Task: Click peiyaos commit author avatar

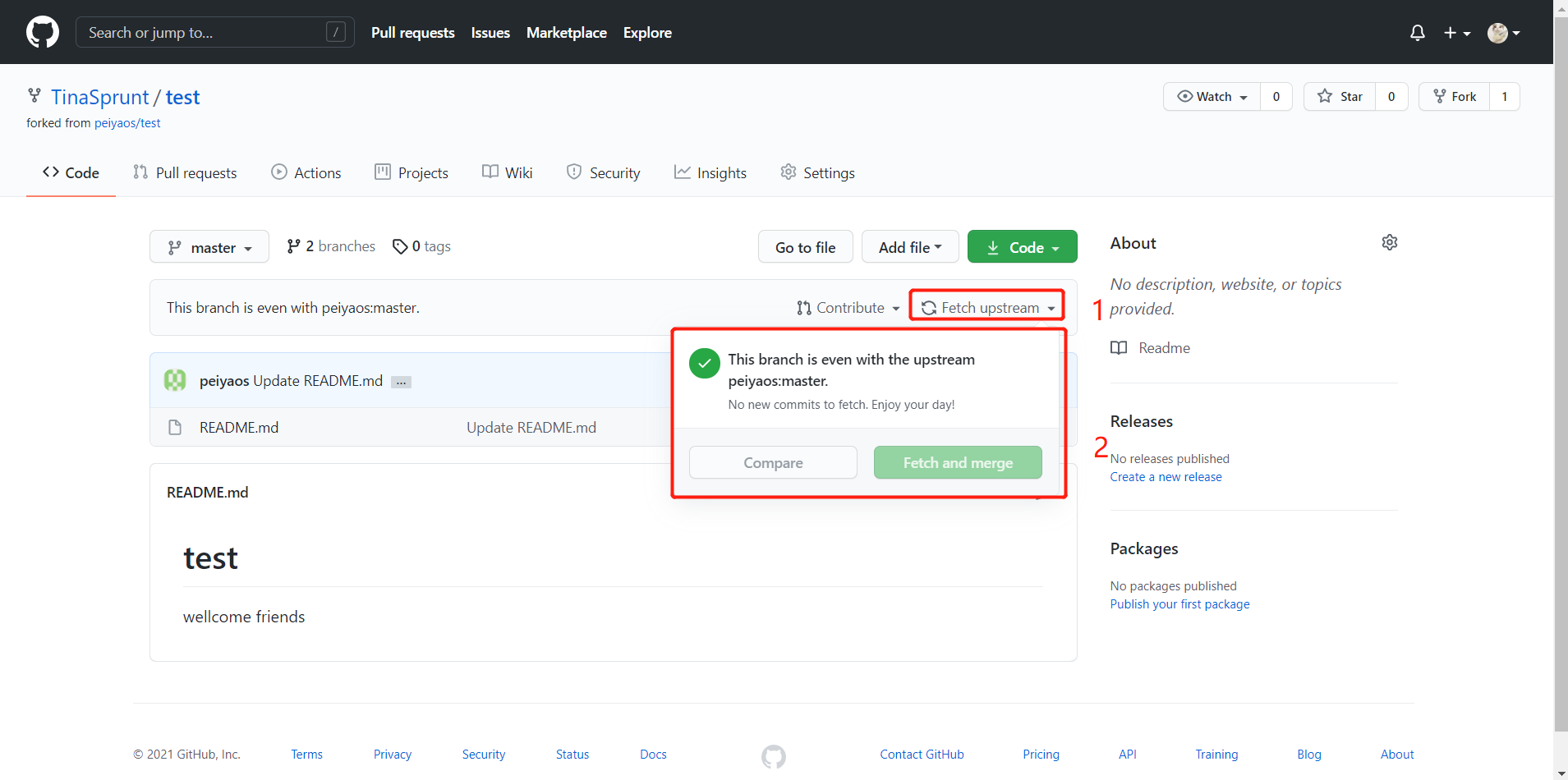Action: (175, 380)
